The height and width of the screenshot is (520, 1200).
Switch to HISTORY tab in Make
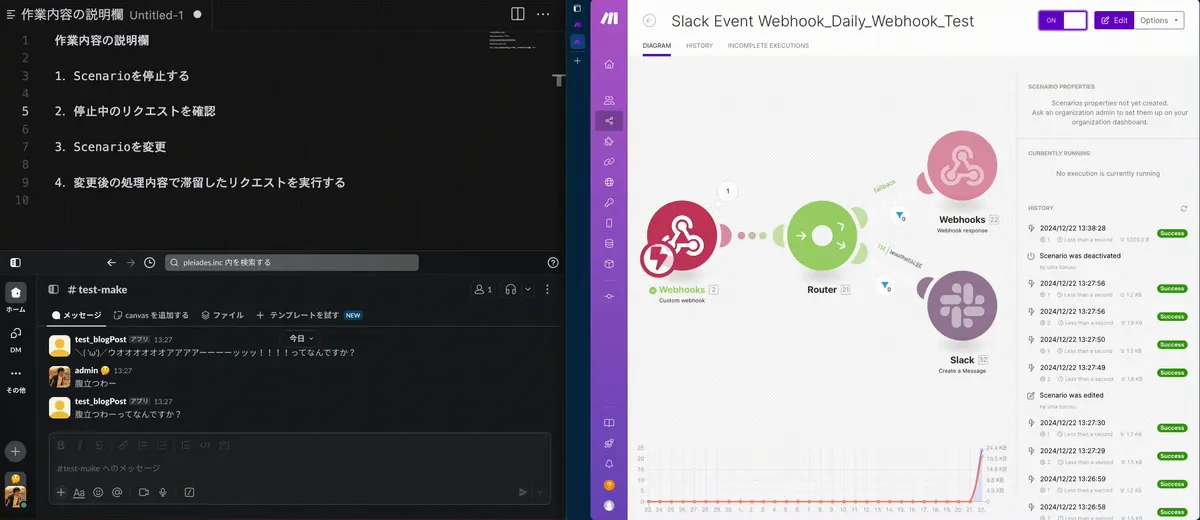(699, 46)
